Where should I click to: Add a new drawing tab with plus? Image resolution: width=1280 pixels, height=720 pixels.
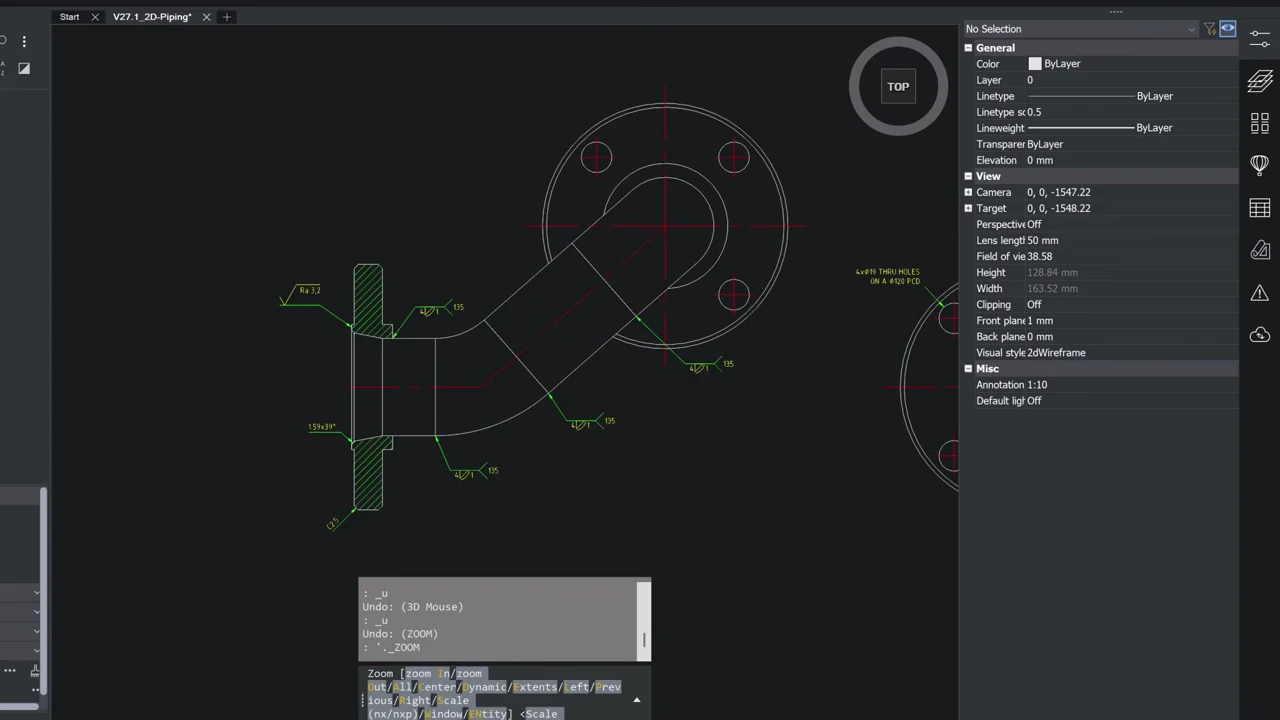tap(227, 17)
